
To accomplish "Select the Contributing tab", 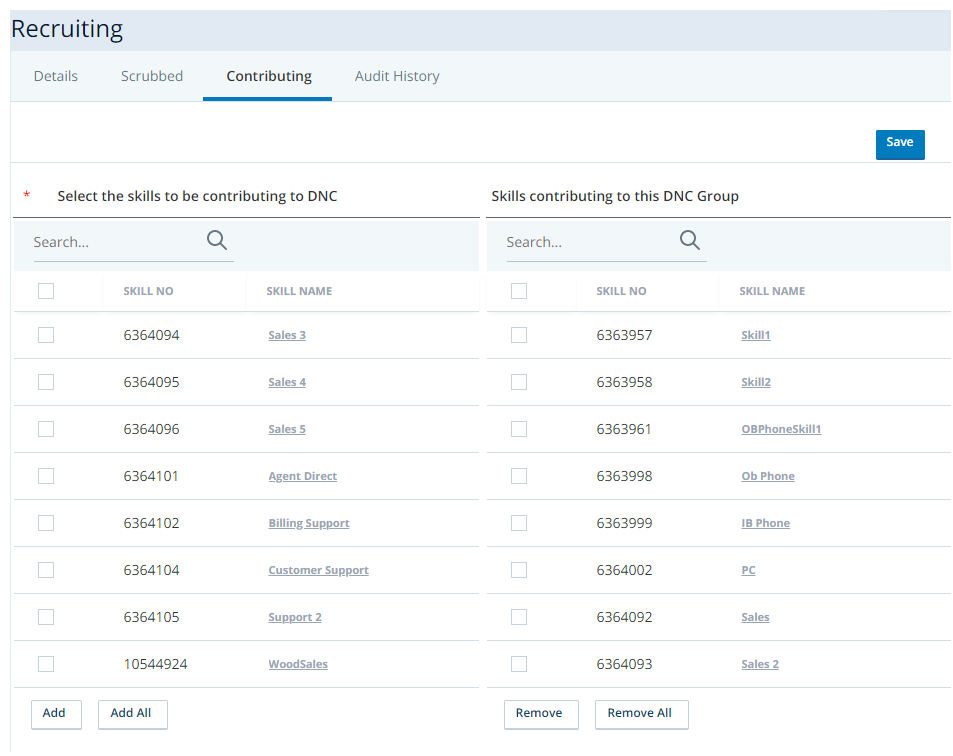I will tap(269, 76).
